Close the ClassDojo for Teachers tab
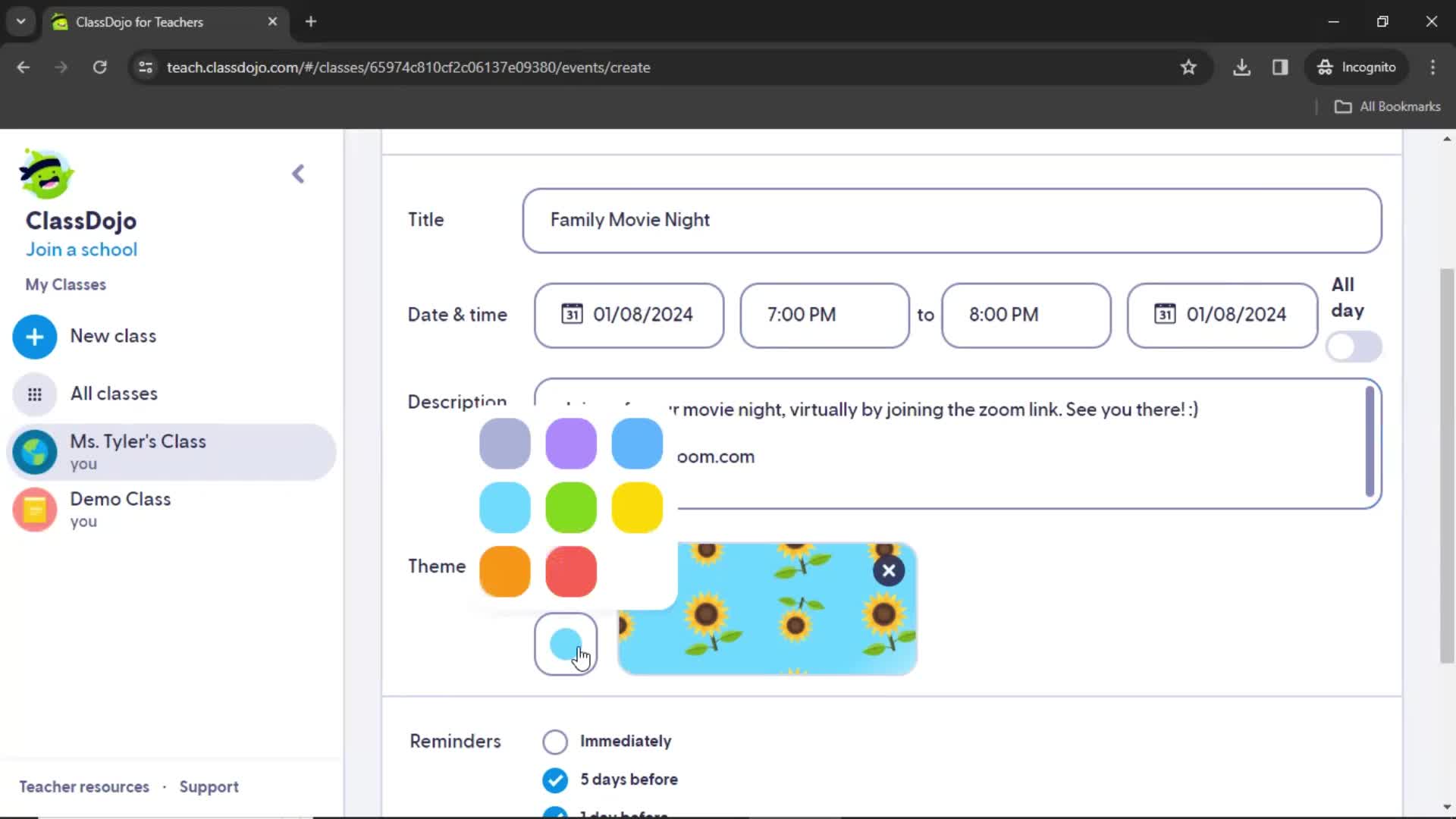The width and height of the screenshot is (1456, 819). pyautogui.click(x=272, y=22)
